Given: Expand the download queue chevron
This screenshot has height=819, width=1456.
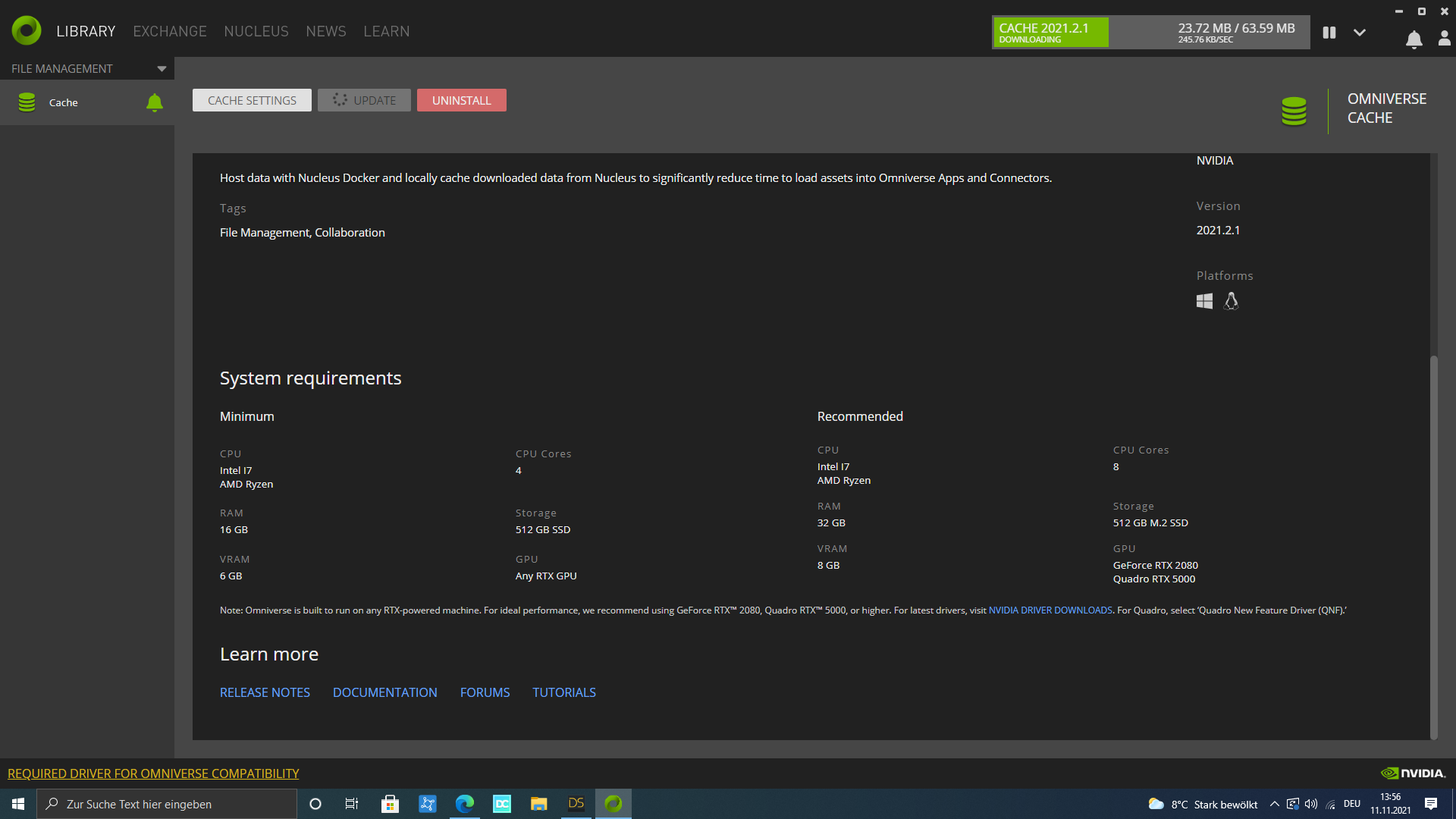Looking at the screenshot, I should coord(1360,33).
